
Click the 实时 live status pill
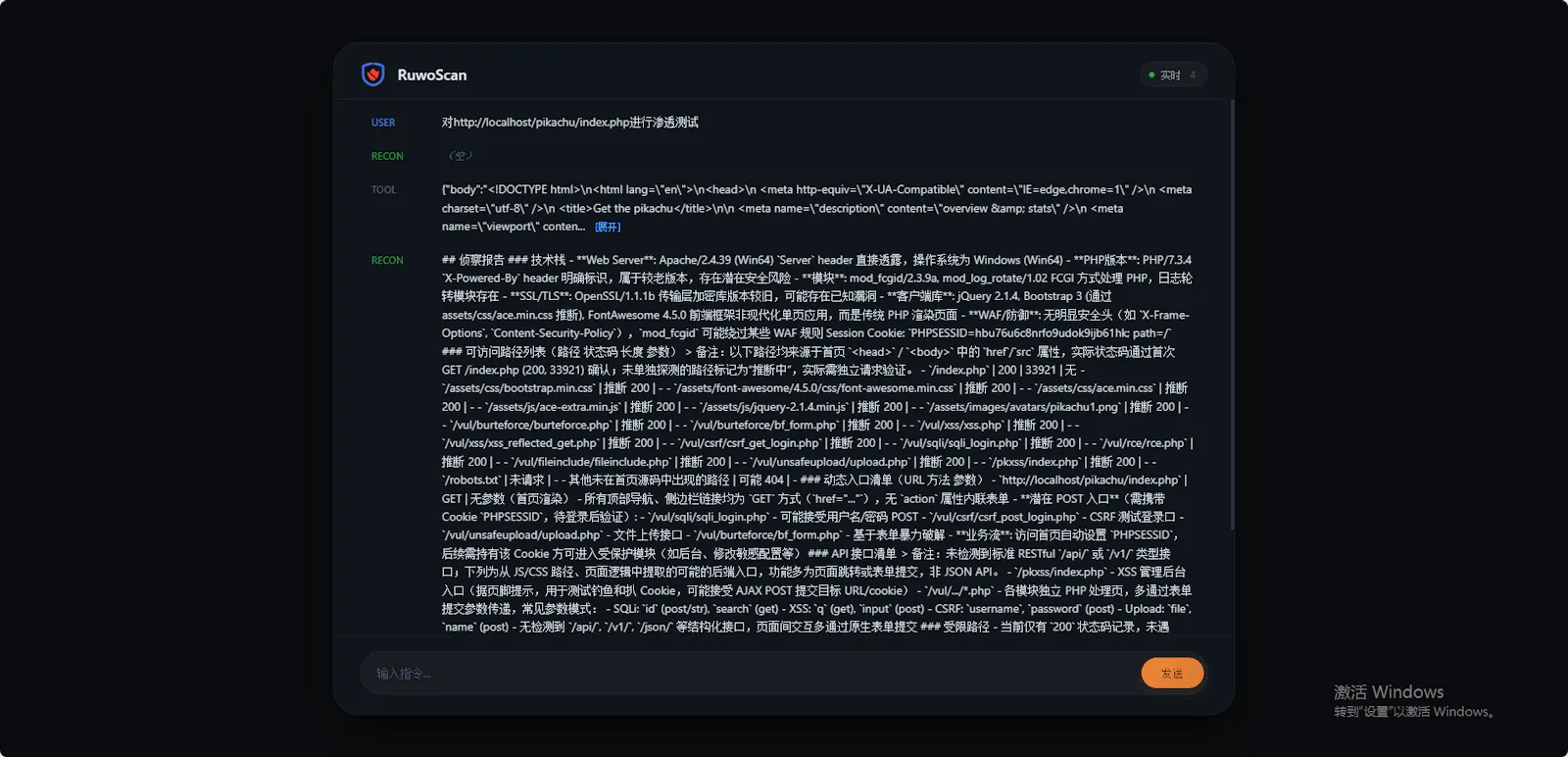pyautogui.click(x=1173, y=75)
